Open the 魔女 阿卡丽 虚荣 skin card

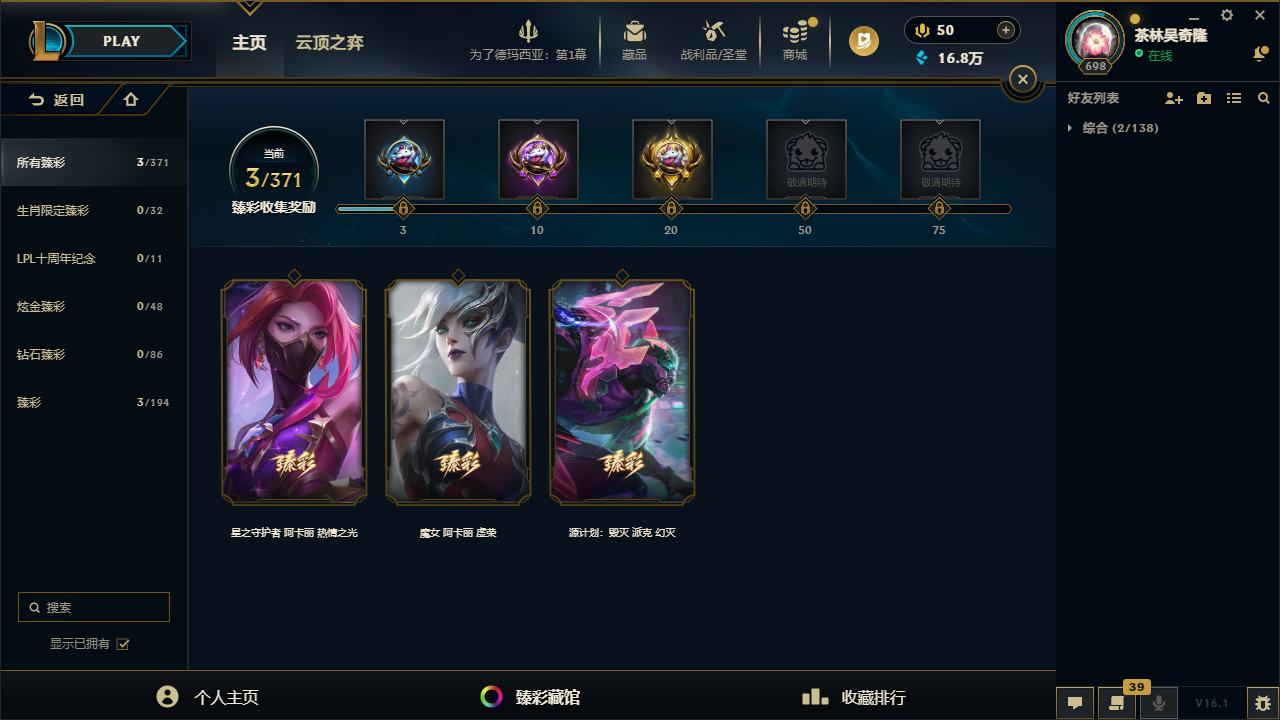[x=458, y=391]
